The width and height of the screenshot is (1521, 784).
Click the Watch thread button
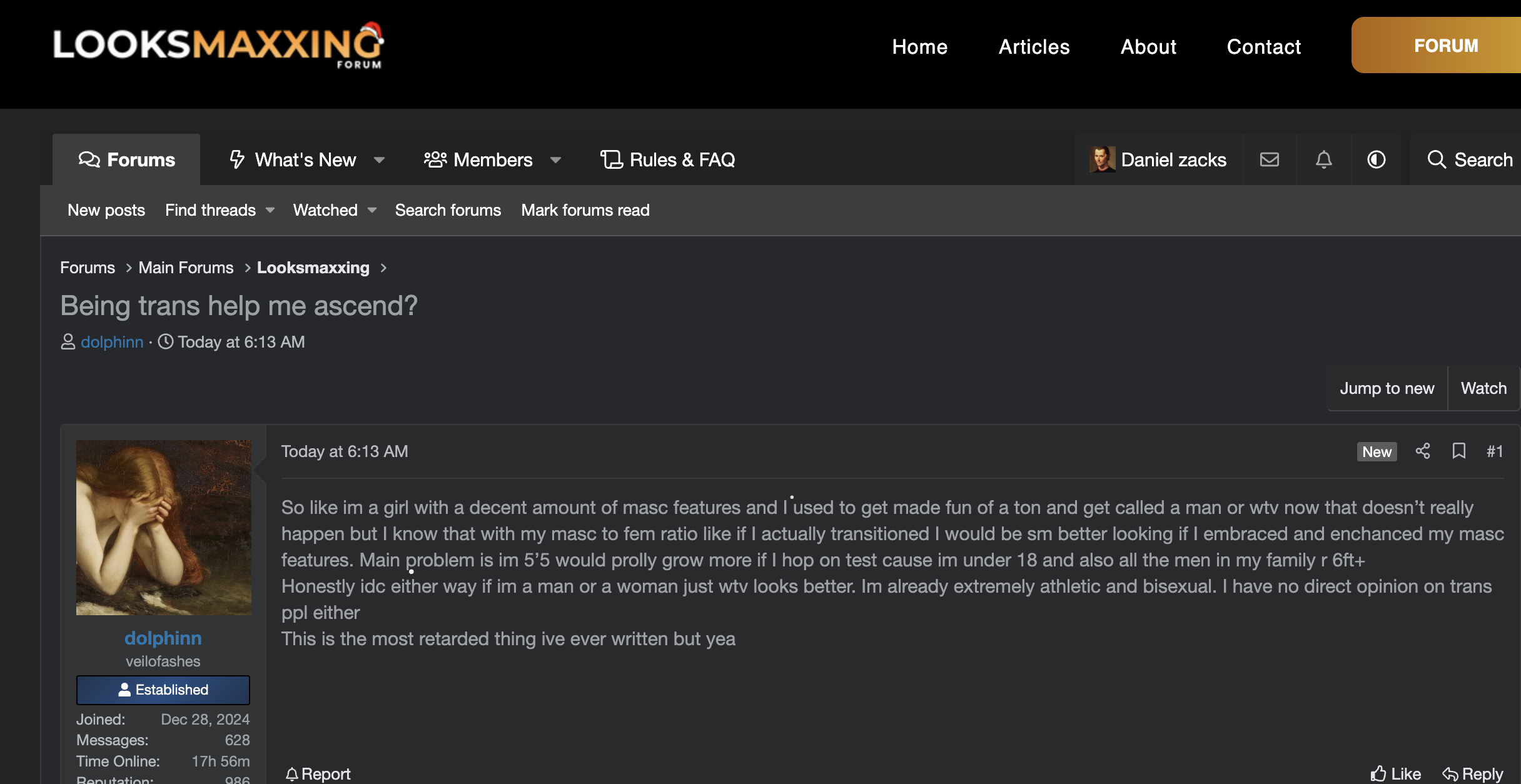(x=1483, y=388)
